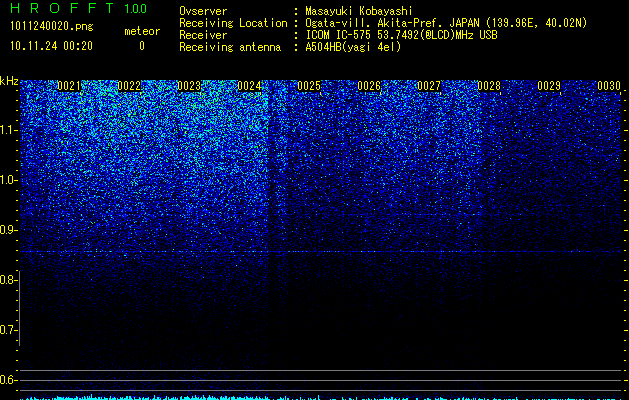This screenshot has width=629, height=400.
Task: Click the 0025 time marker
Action: click(309, 86)
